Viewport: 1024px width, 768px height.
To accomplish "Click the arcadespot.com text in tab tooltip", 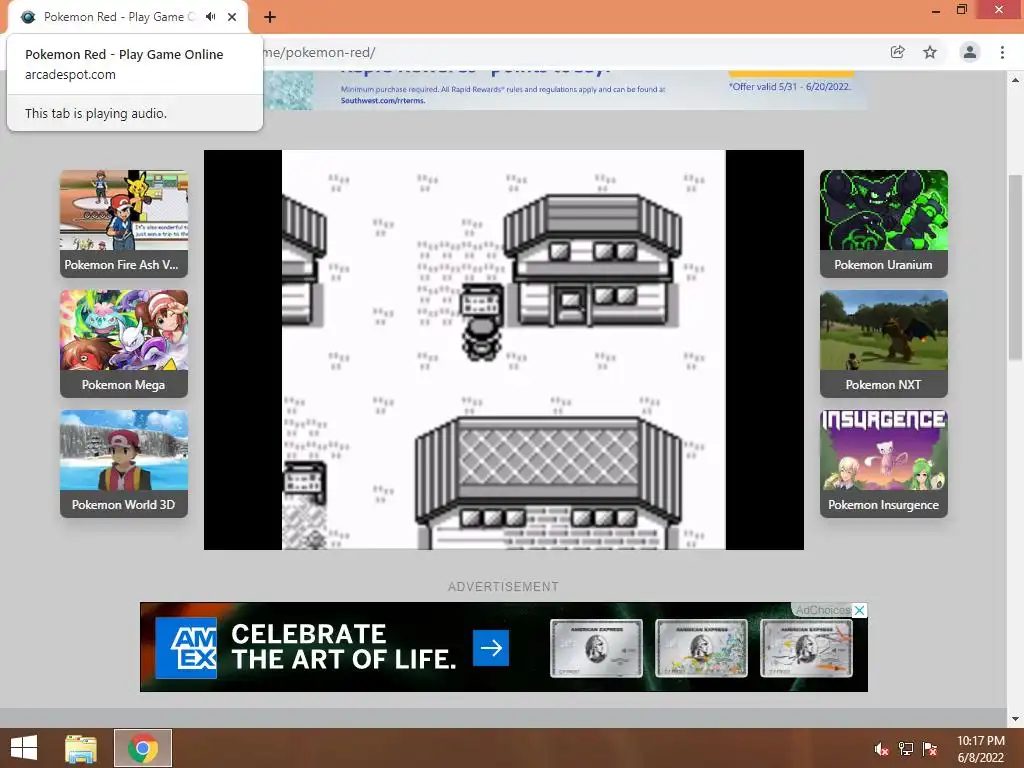I will click(71, 74).
